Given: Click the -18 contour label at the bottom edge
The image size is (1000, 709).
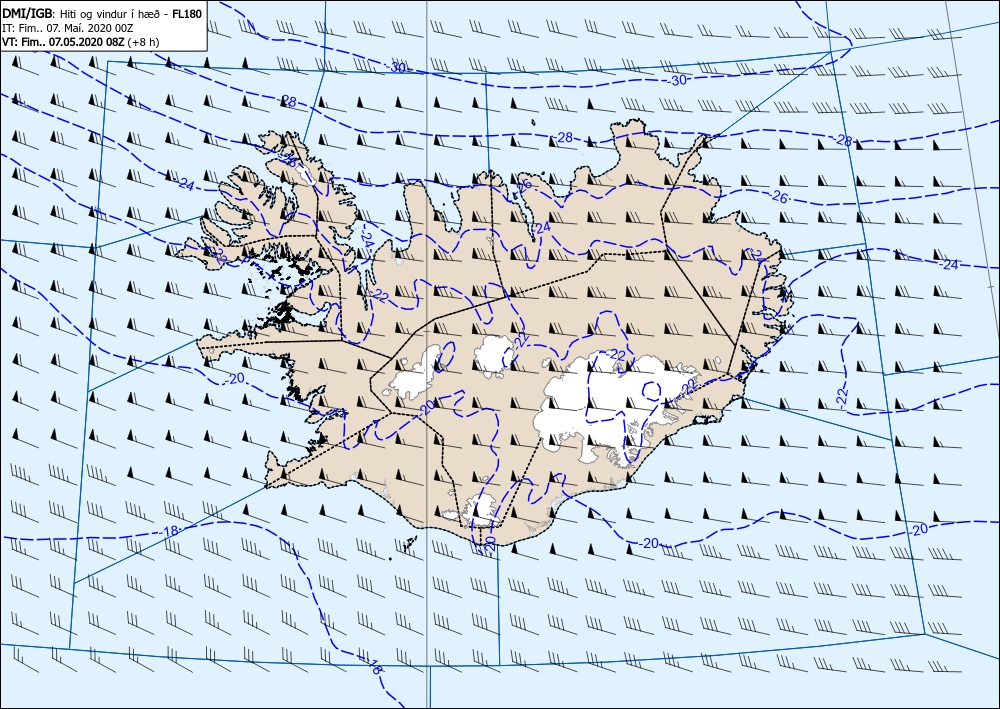Looking at the screenshot, I should coord(375,668).
